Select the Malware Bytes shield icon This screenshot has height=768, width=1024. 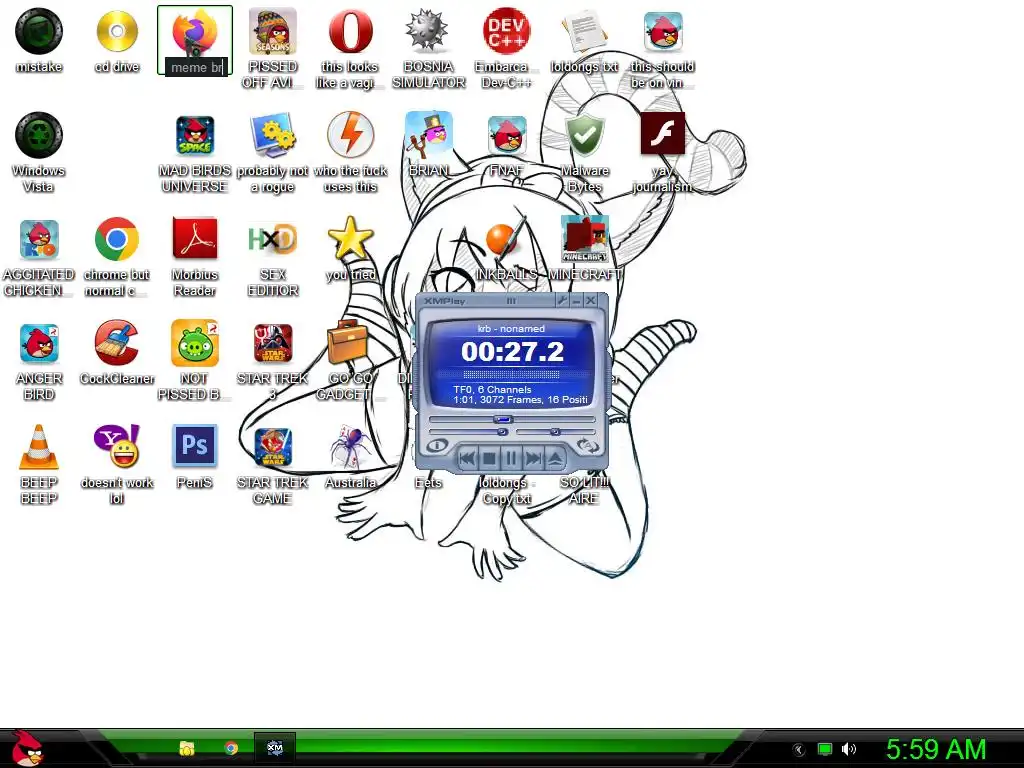tap(584, 135)
